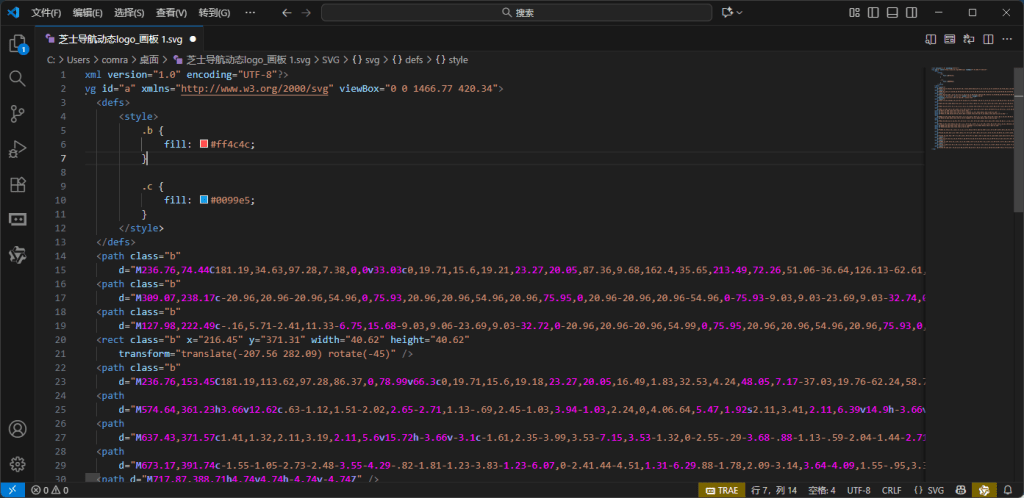Toggle the primary sidebar layout button
The image size is (1024, 498).
coord(873,13)
